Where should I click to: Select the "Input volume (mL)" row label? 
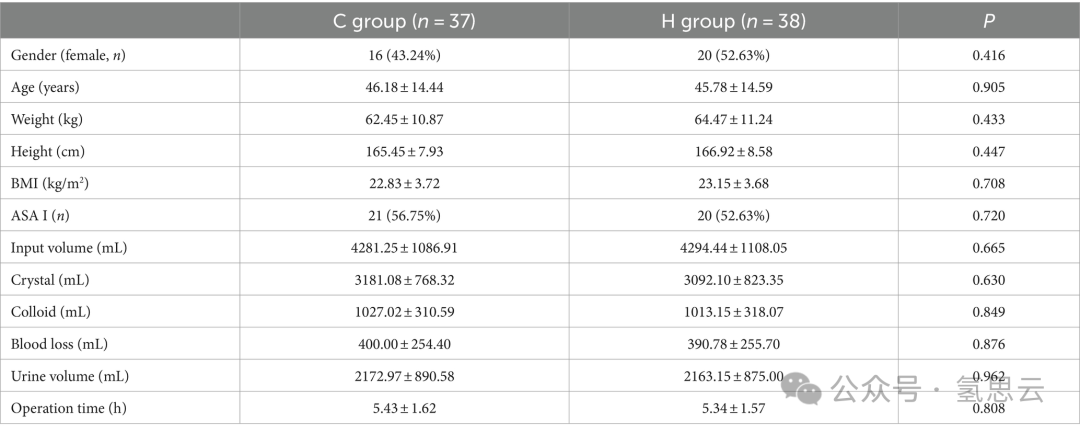point(67,247)
